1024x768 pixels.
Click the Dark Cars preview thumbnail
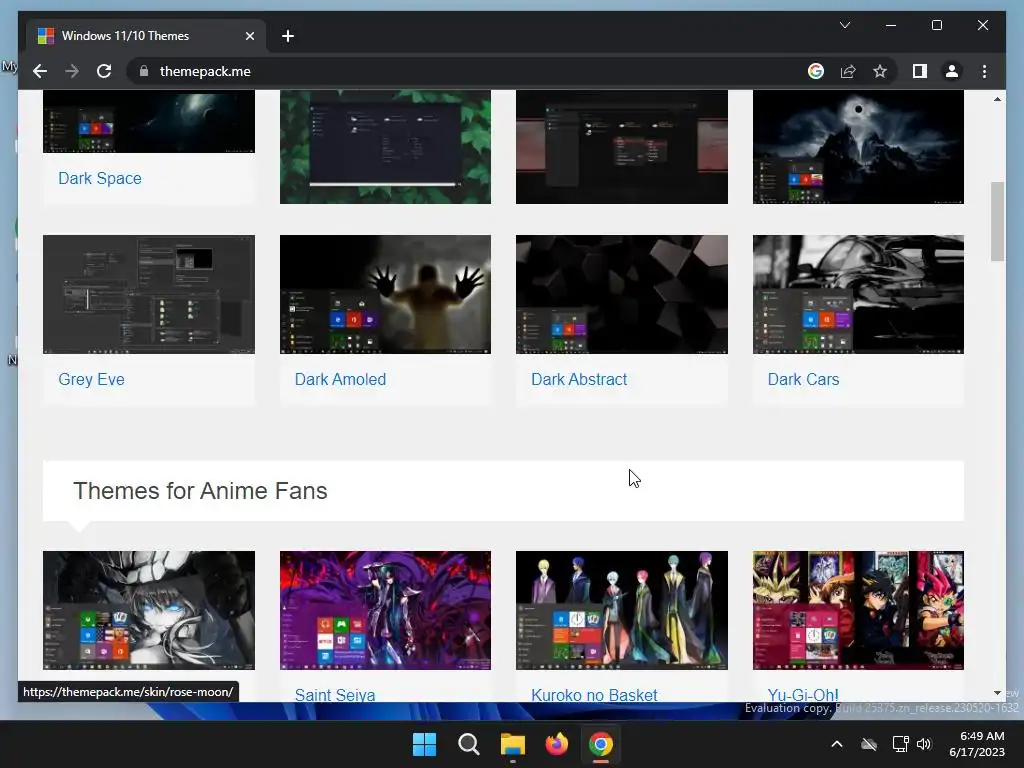click(858, 295)
